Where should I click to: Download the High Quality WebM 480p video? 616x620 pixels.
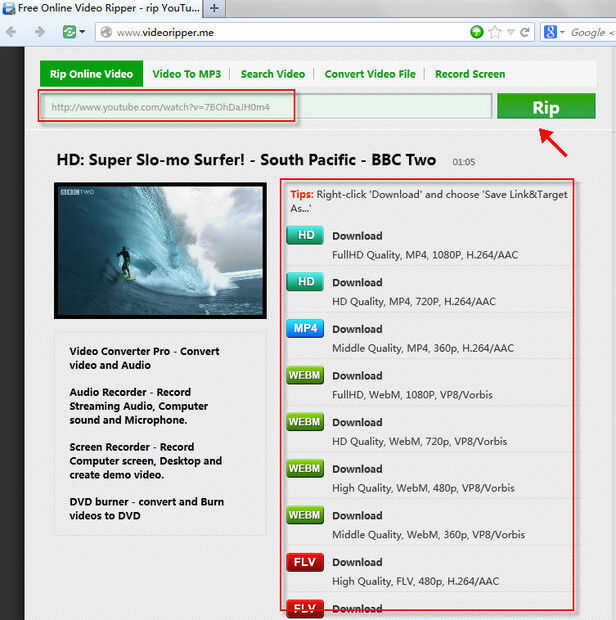(357, 469)
